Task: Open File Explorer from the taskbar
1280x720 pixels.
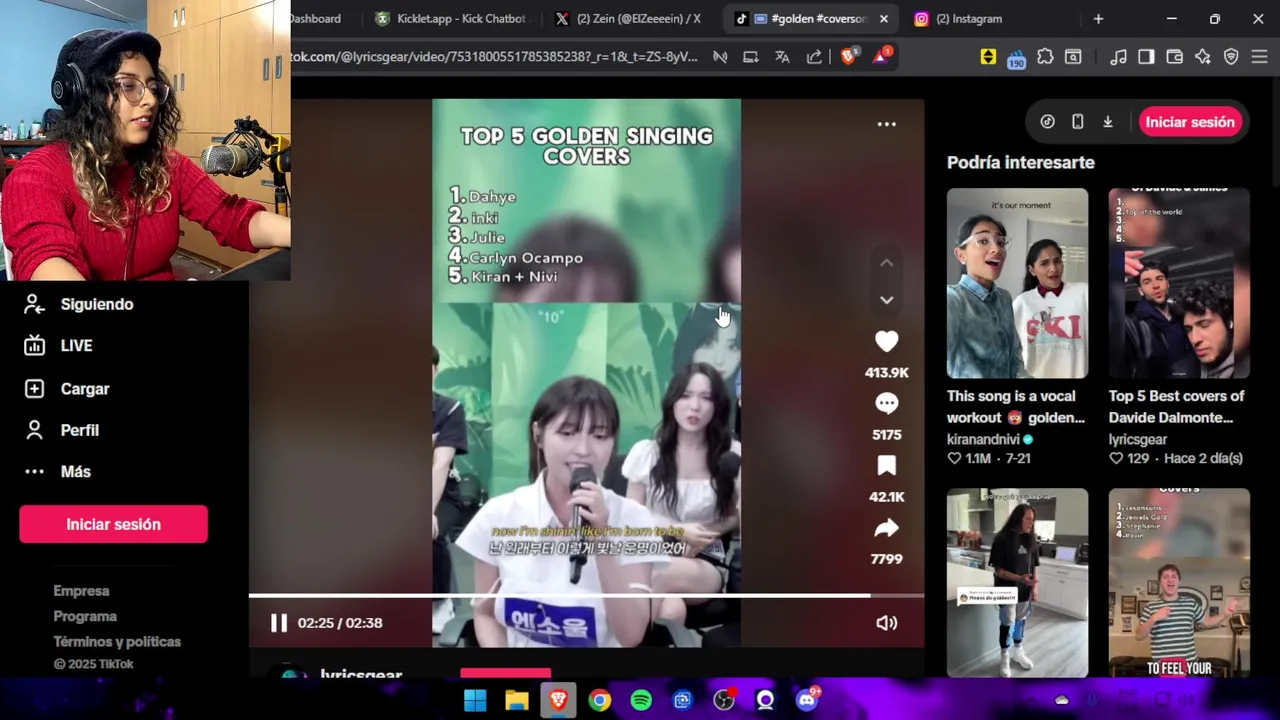Action: pos(516,700)
